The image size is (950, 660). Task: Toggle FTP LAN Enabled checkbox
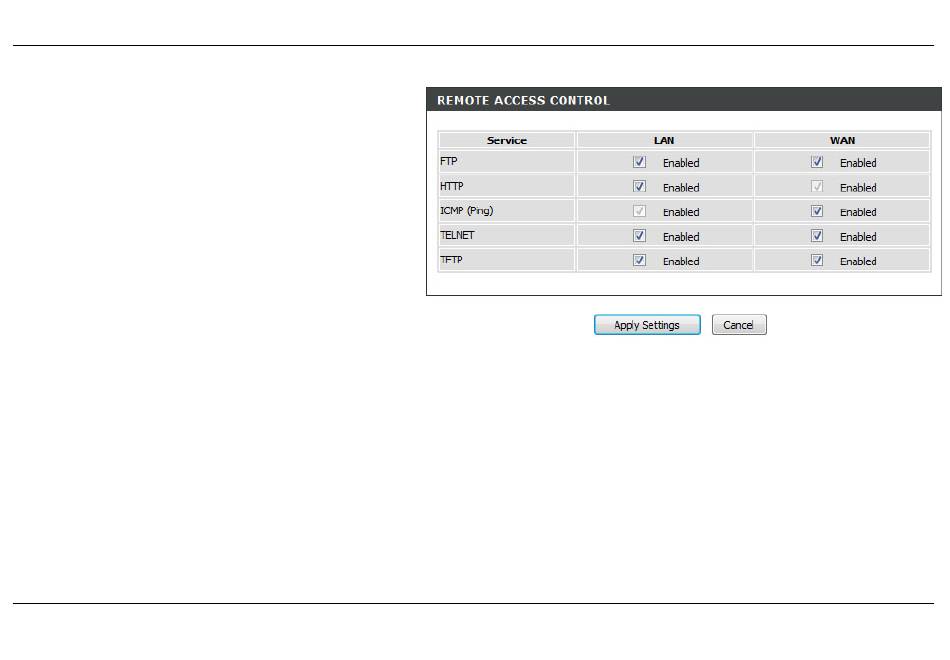(639, 162)
